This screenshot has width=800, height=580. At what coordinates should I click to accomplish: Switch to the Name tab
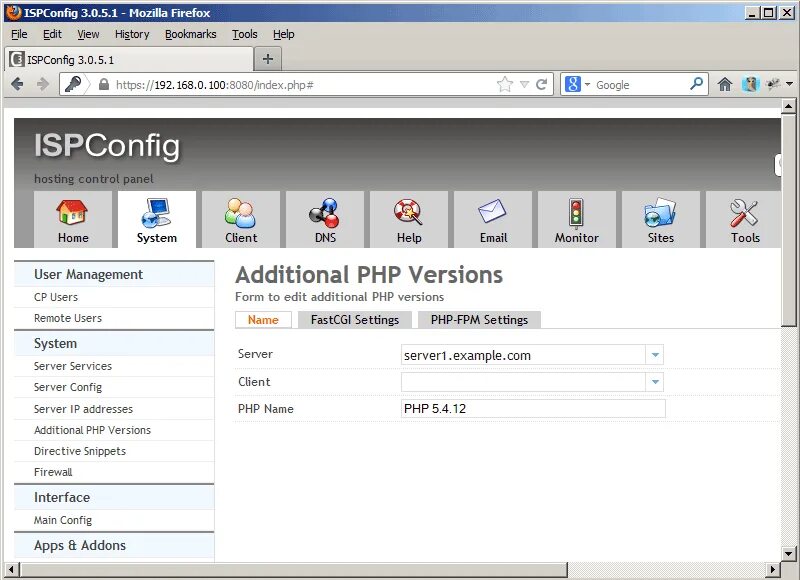[x=263, y=320]
